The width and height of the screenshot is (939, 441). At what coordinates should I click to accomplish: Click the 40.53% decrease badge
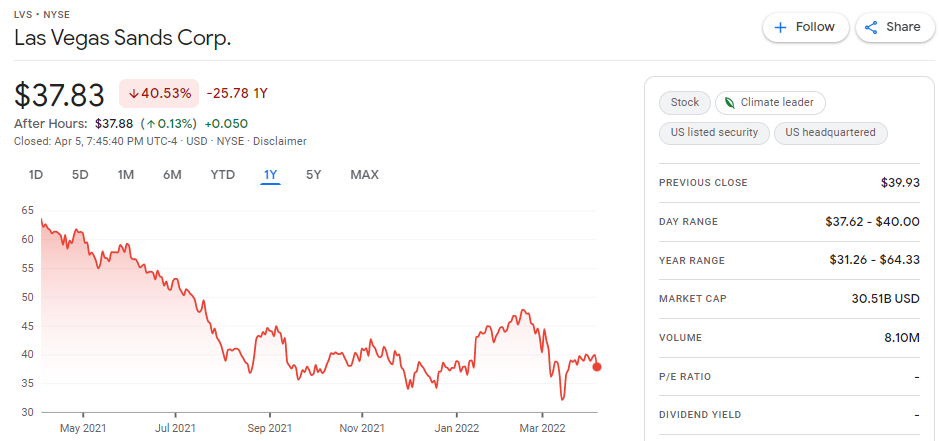[159, 93]
